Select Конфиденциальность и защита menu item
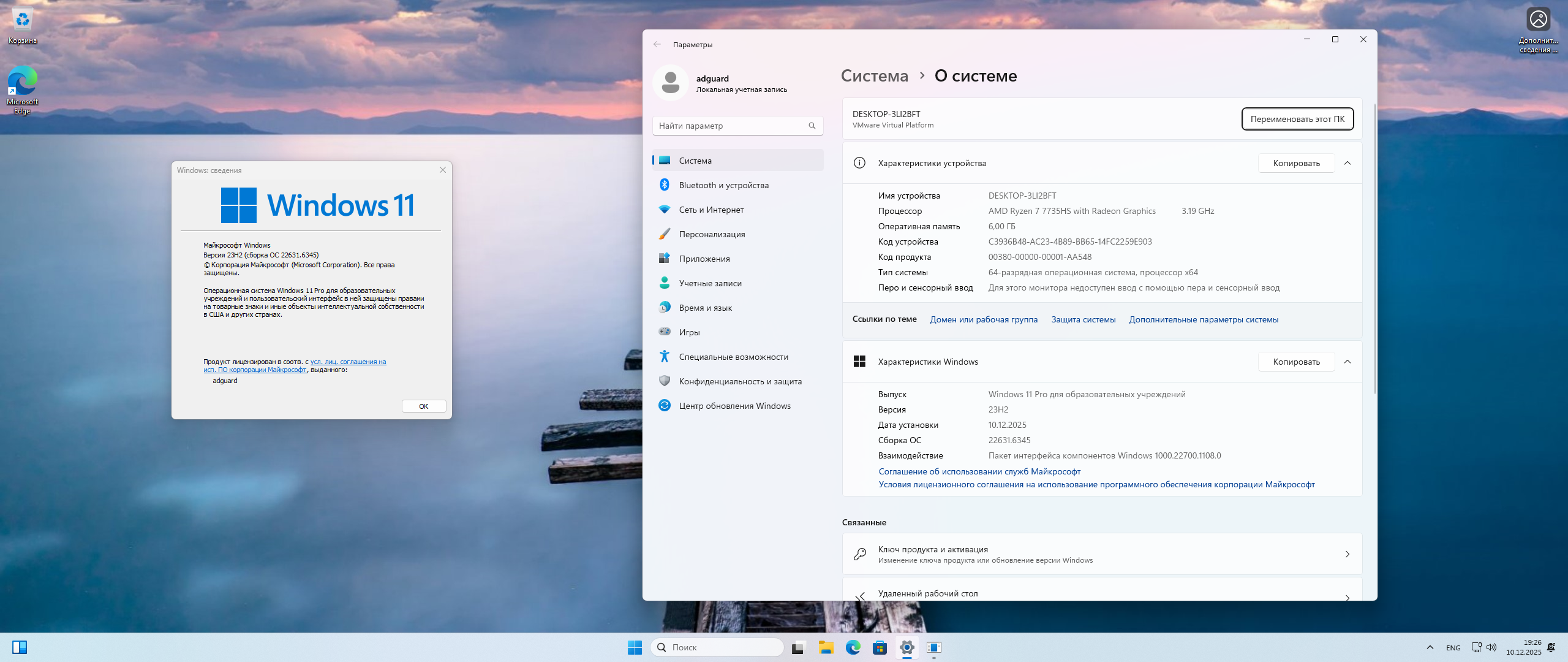Viewport: 1568px width, 662px height. pyautogui.click(x=740, y=381)
